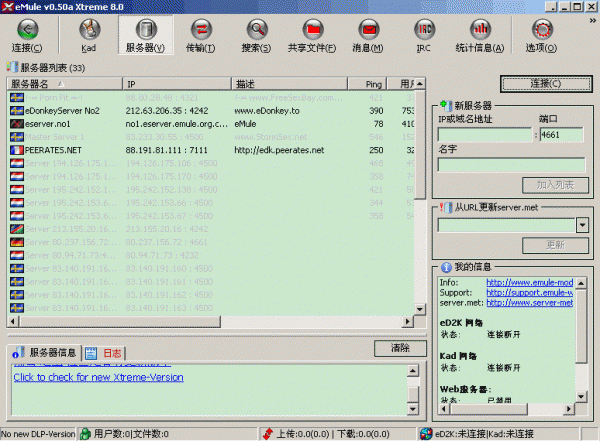Click the icon of eserver.no1 row

pyautogui.click(x=17, y=124)
